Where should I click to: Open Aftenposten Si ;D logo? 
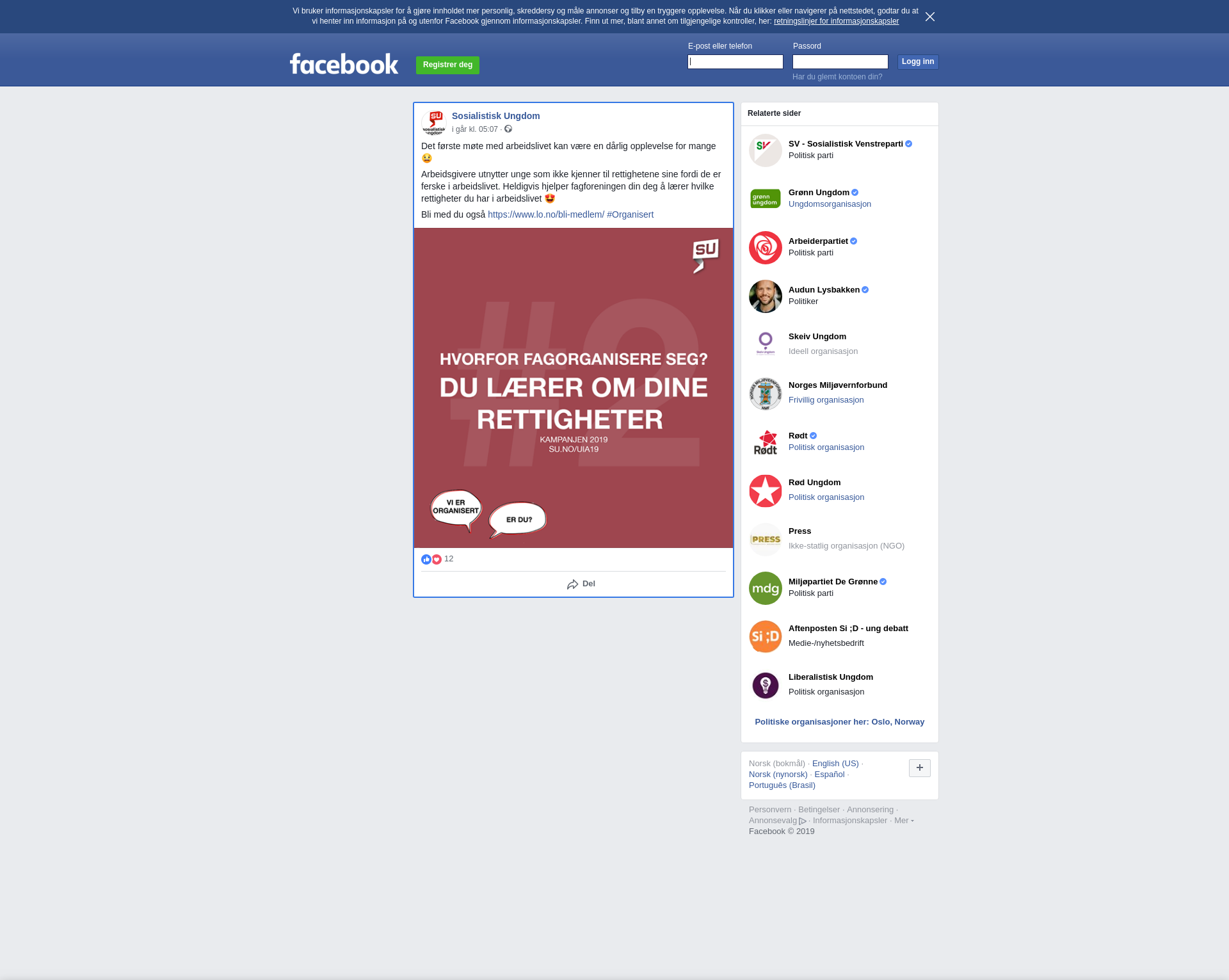pos(766,637)
